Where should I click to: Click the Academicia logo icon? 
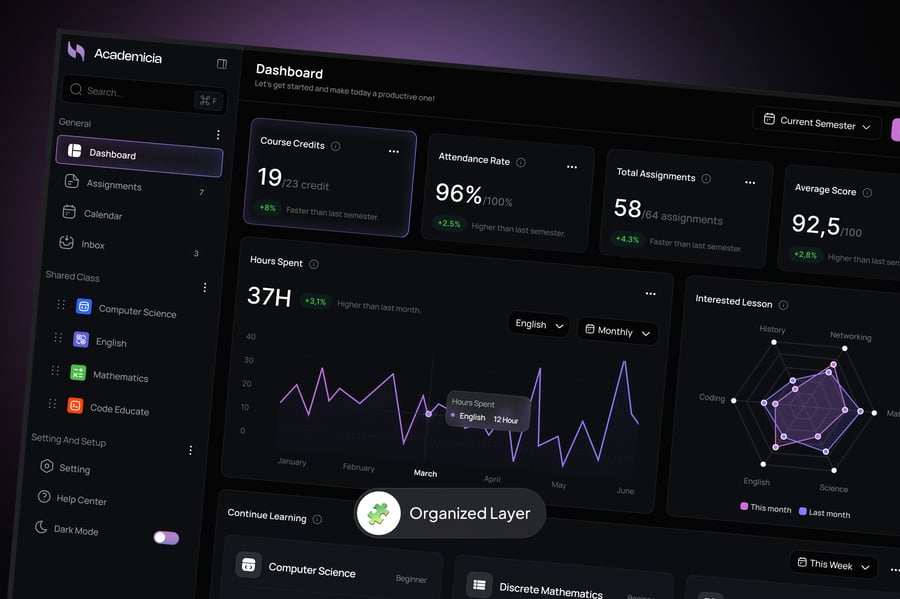click(76, 50)
